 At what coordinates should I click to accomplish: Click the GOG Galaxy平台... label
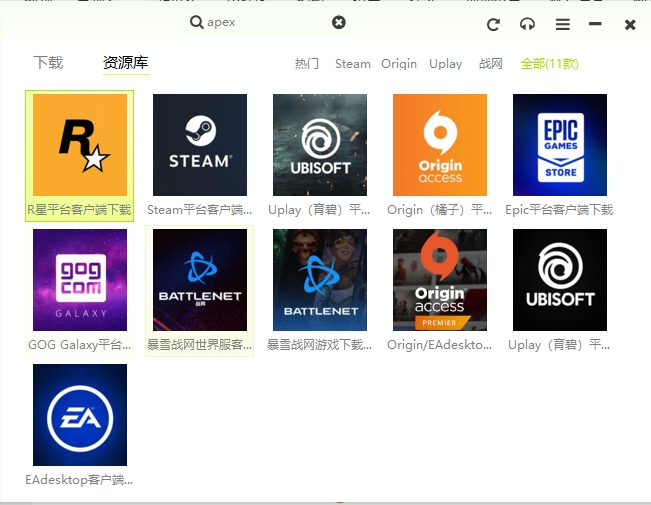coord(79,345)
